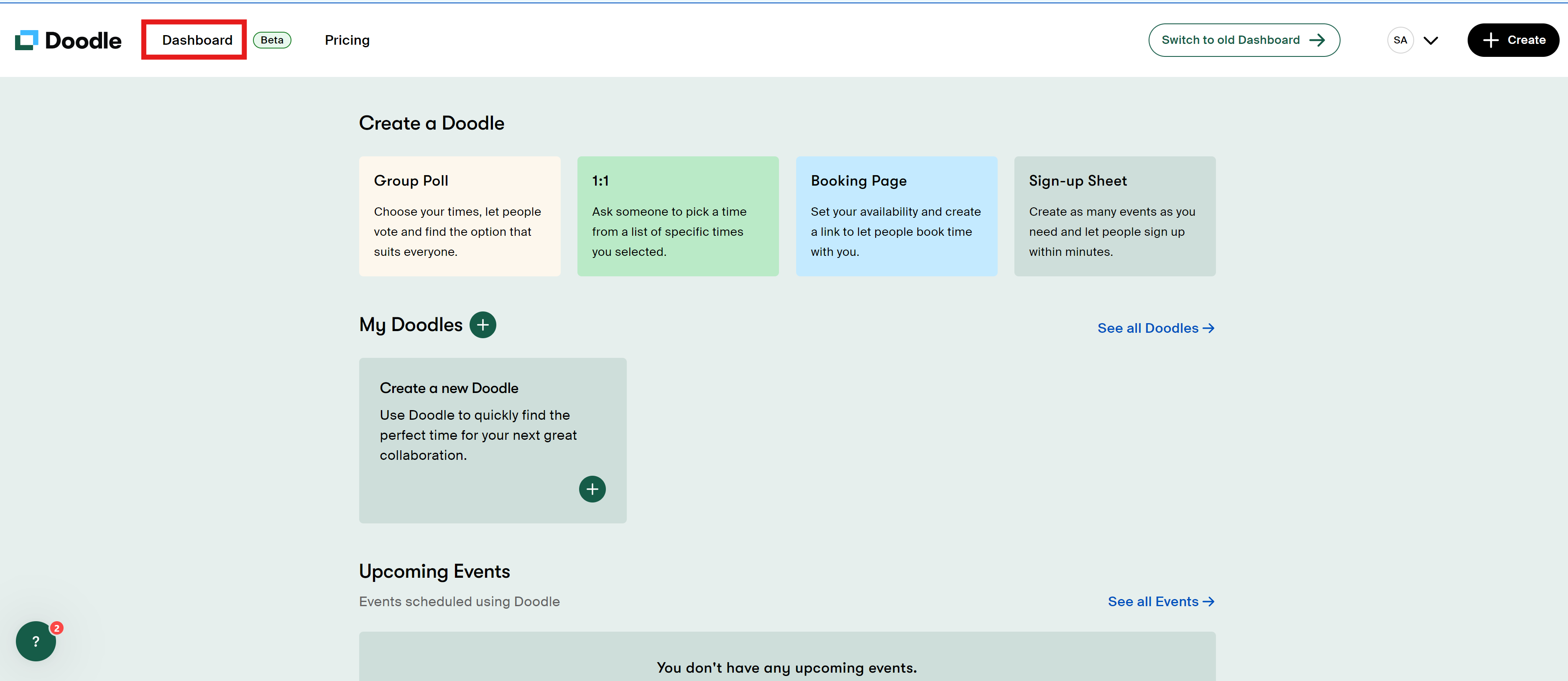Open the See all Events link
The height and width of the screenshot is (681, 1568).
[x=1152, y=601]
